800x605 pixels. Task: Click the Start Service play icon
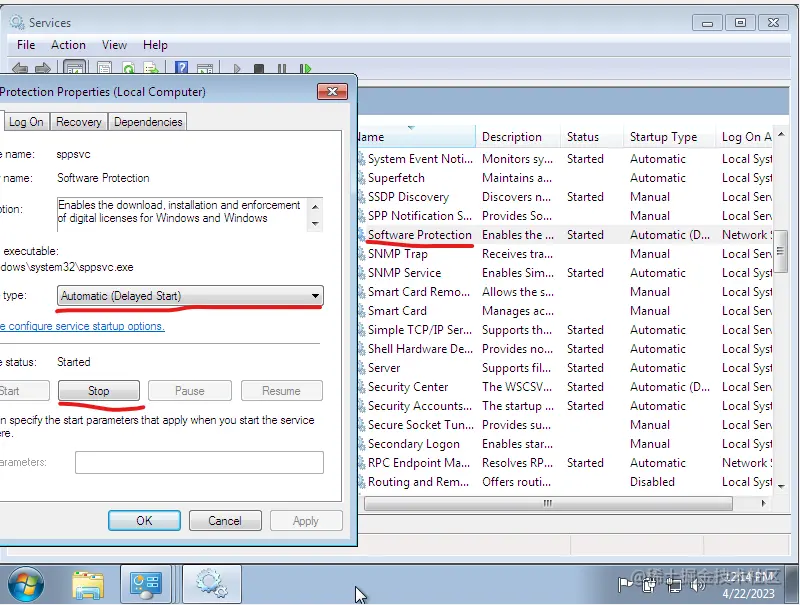click(x=237, y=68)
